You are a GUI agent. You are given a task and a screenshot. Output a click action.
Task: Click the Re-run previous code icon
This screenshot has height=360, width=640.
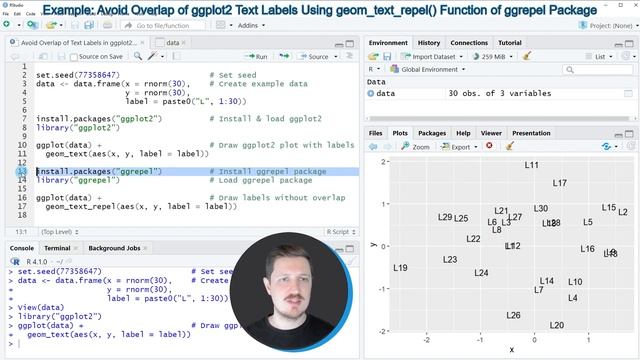point(284,56)
